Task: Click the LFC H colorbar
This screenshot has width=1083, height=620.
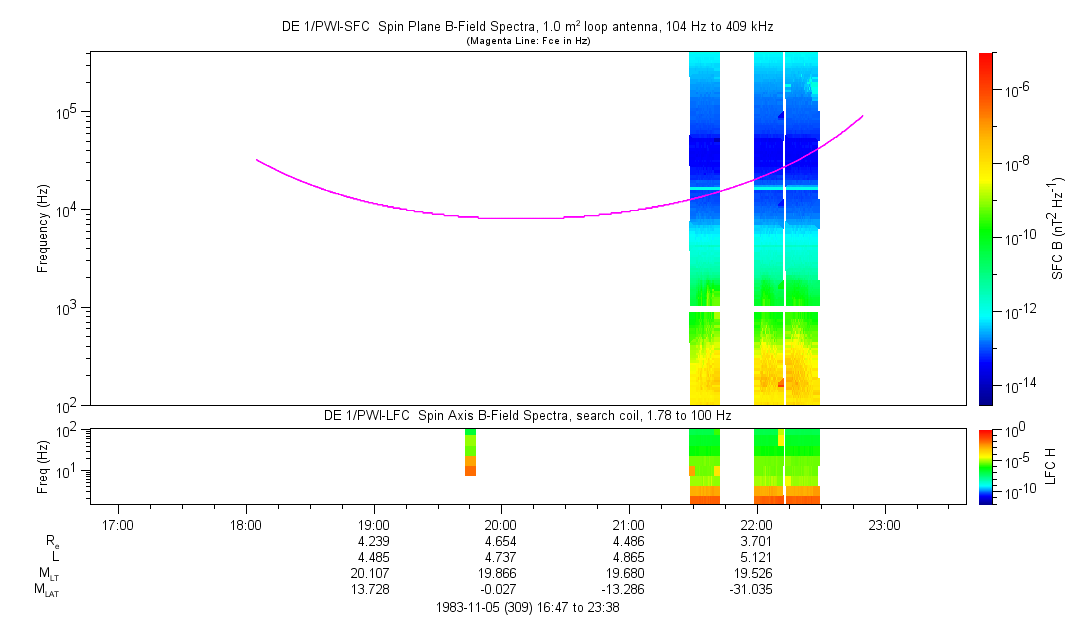Action: point(986,466)
